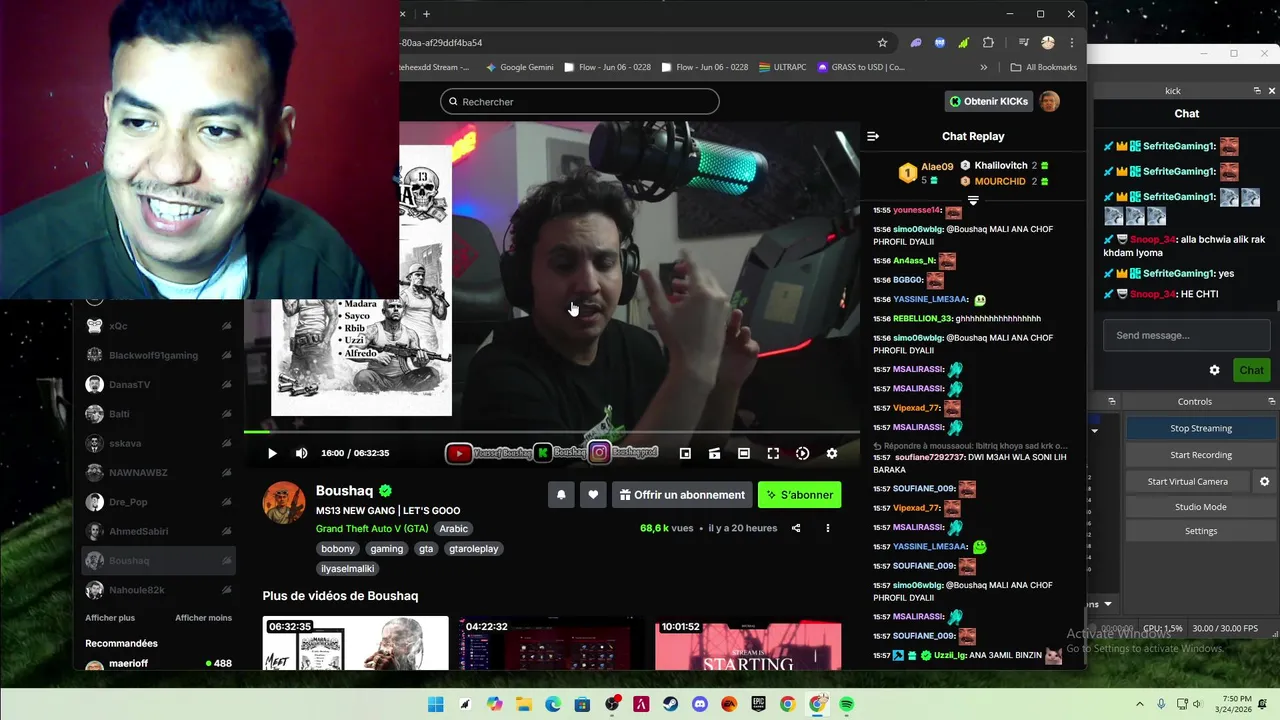Toggle theater mode in video player
Image resolution: width=1280 pixels, height=720 pixels.
pos(744,453)
